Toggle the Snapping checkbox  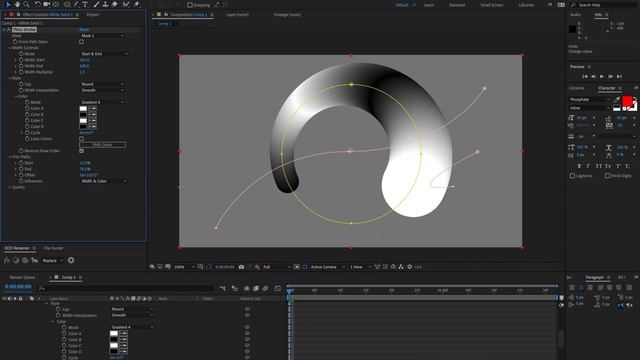click(190, 5)
